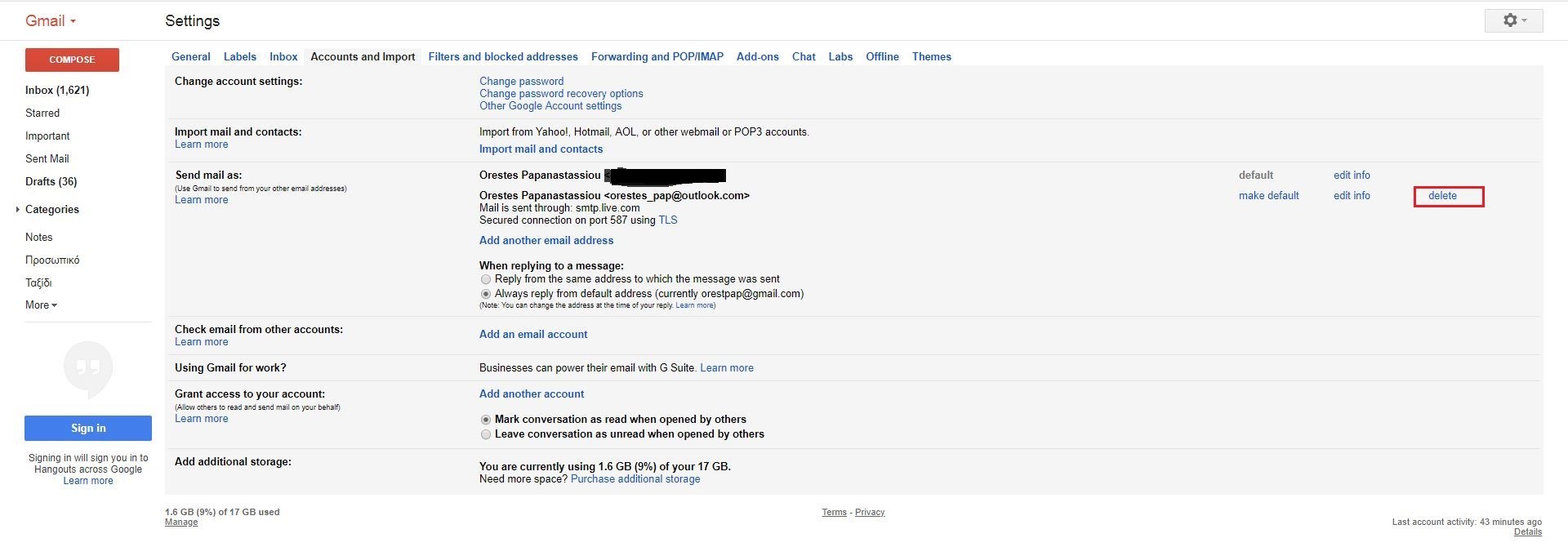The image size is (1568, 547).
Task: Click the red Compose button
Action: pos(72,60)
